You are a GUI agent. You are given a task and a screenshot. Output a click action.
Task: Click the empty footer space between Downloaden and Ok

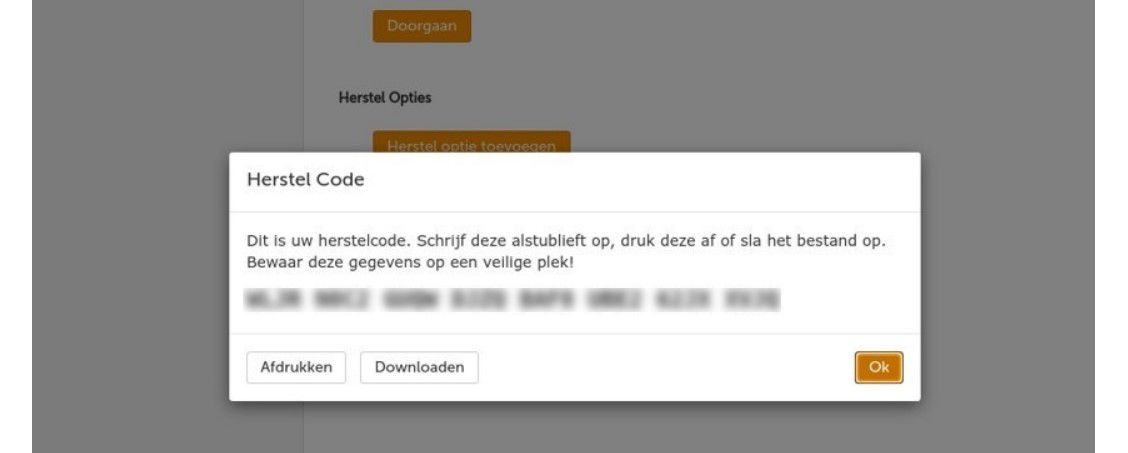[x=666, y=367]
